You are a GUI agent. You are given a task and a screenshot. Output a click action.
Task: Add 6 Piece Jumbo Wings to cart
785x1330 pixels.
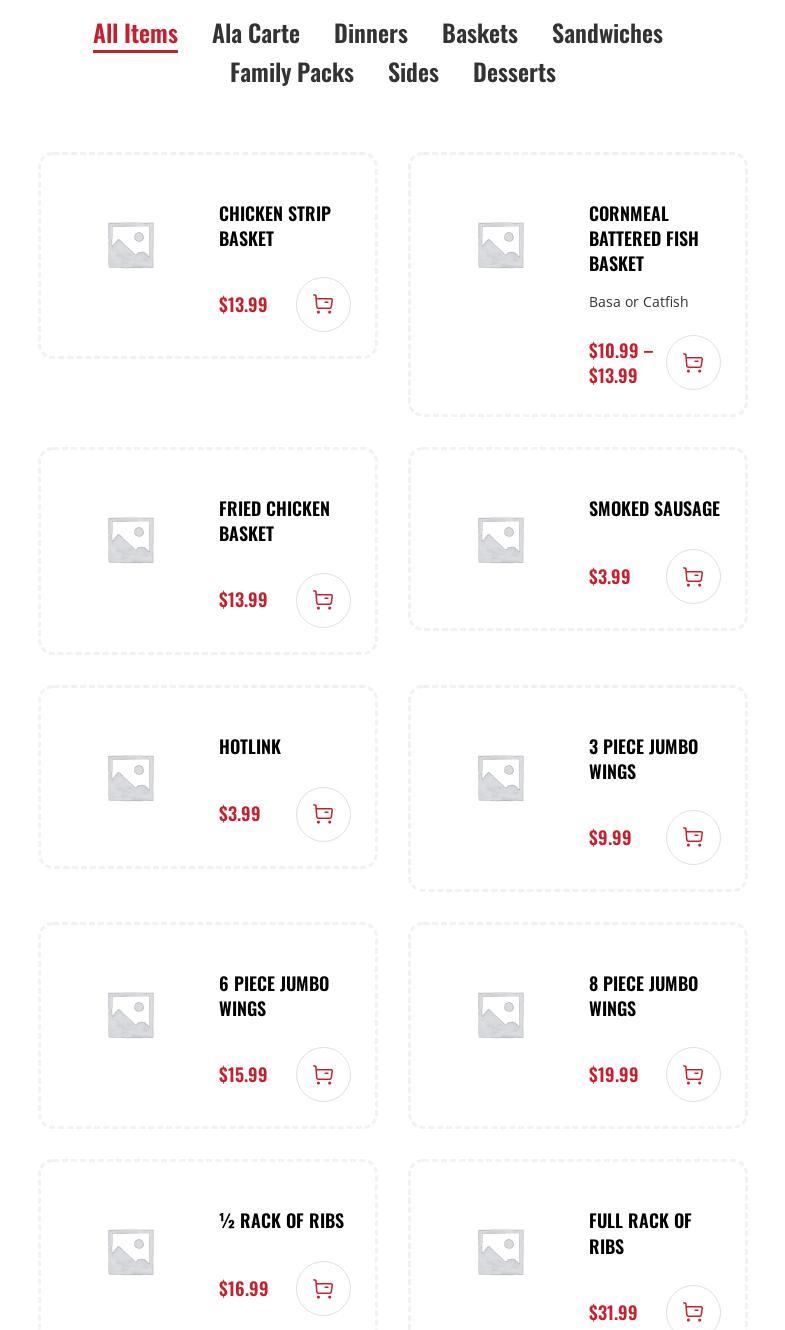[x=323, y=1074]
